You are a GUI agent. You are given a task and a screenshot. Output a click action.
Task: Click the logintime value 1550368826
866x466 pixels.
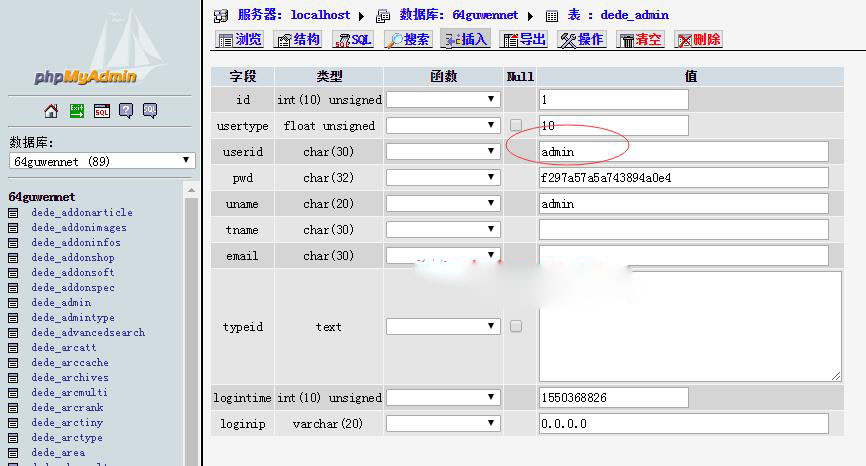[x=614, y=398]
